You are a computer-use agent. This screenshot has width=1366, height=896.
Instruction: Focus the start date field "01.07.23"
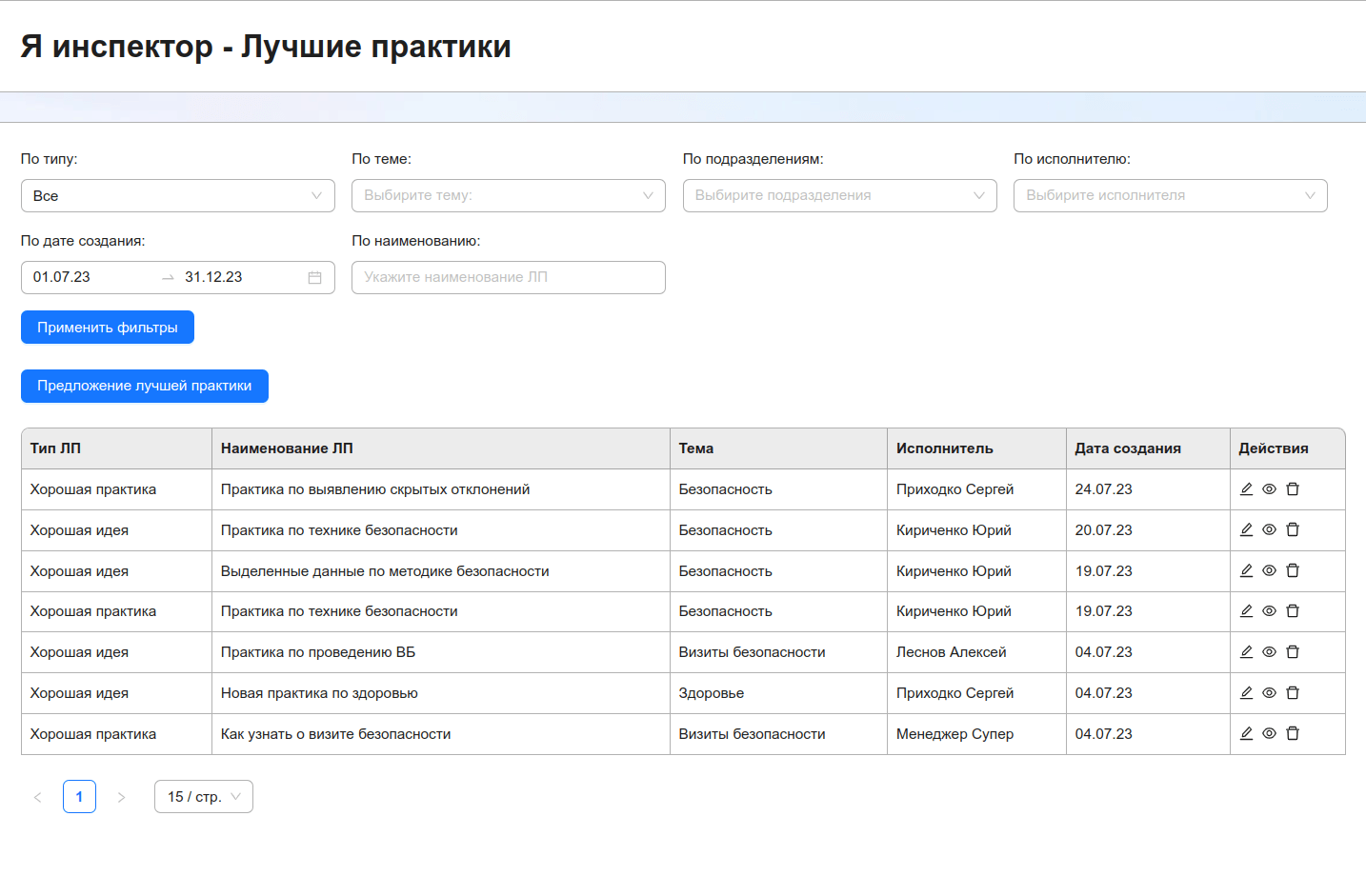[x=90, y=278]
